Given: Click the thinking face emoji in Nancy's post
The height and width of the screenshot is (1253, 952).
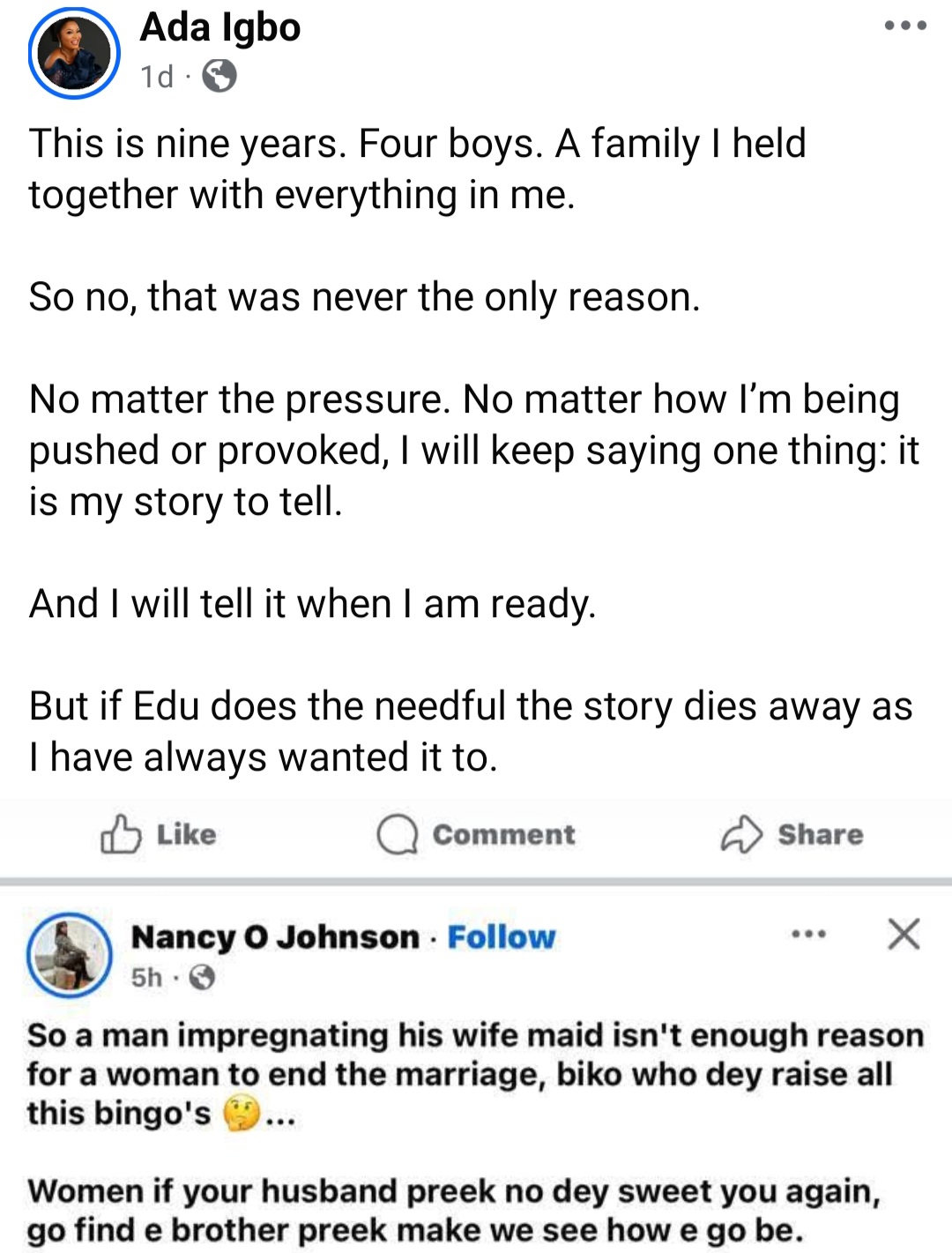Looking at the screenshot, I should pos(241,1114).
